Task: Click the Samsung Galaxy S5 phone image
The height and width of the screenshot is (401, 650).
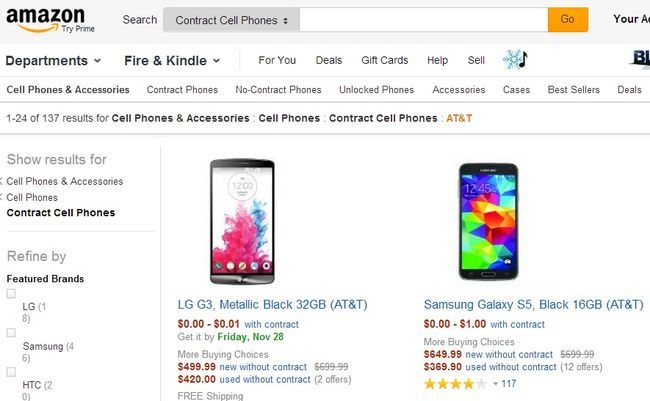Action: pos(490,220)
